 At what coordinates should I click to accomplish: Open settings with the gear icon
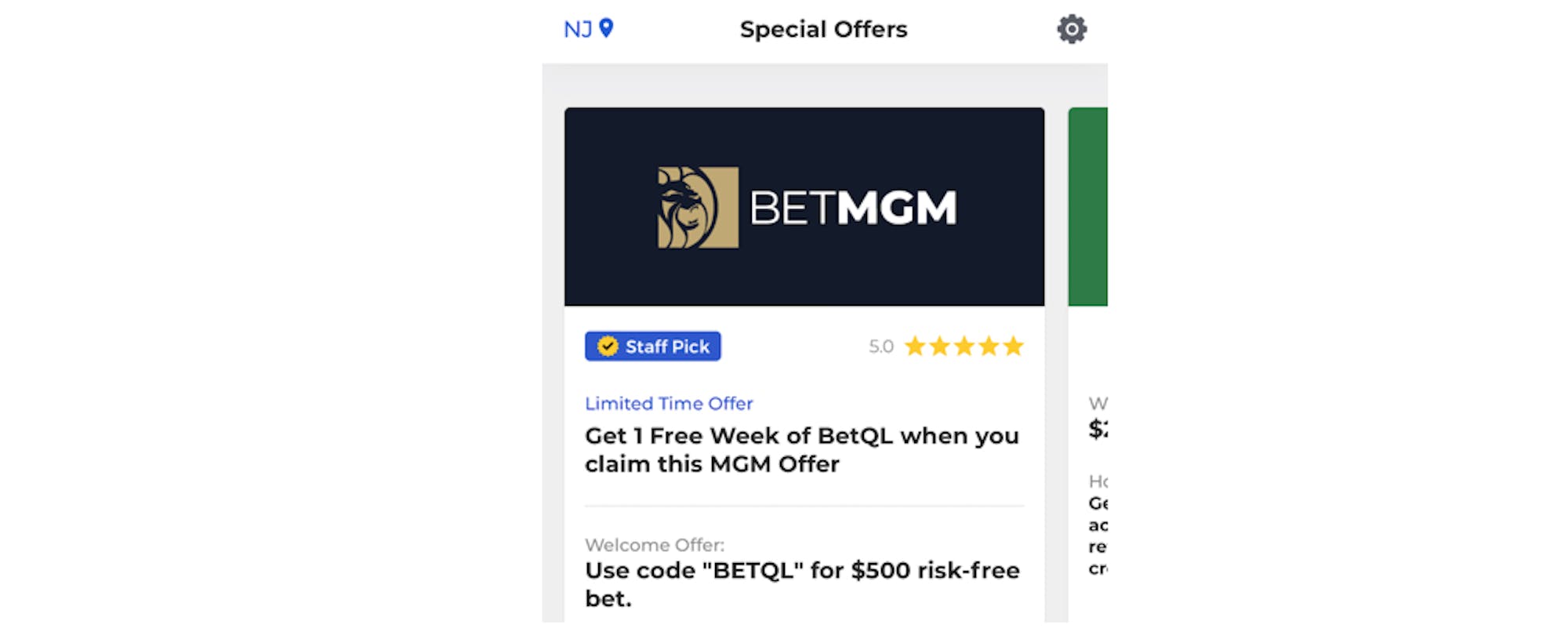[1071, 29]
